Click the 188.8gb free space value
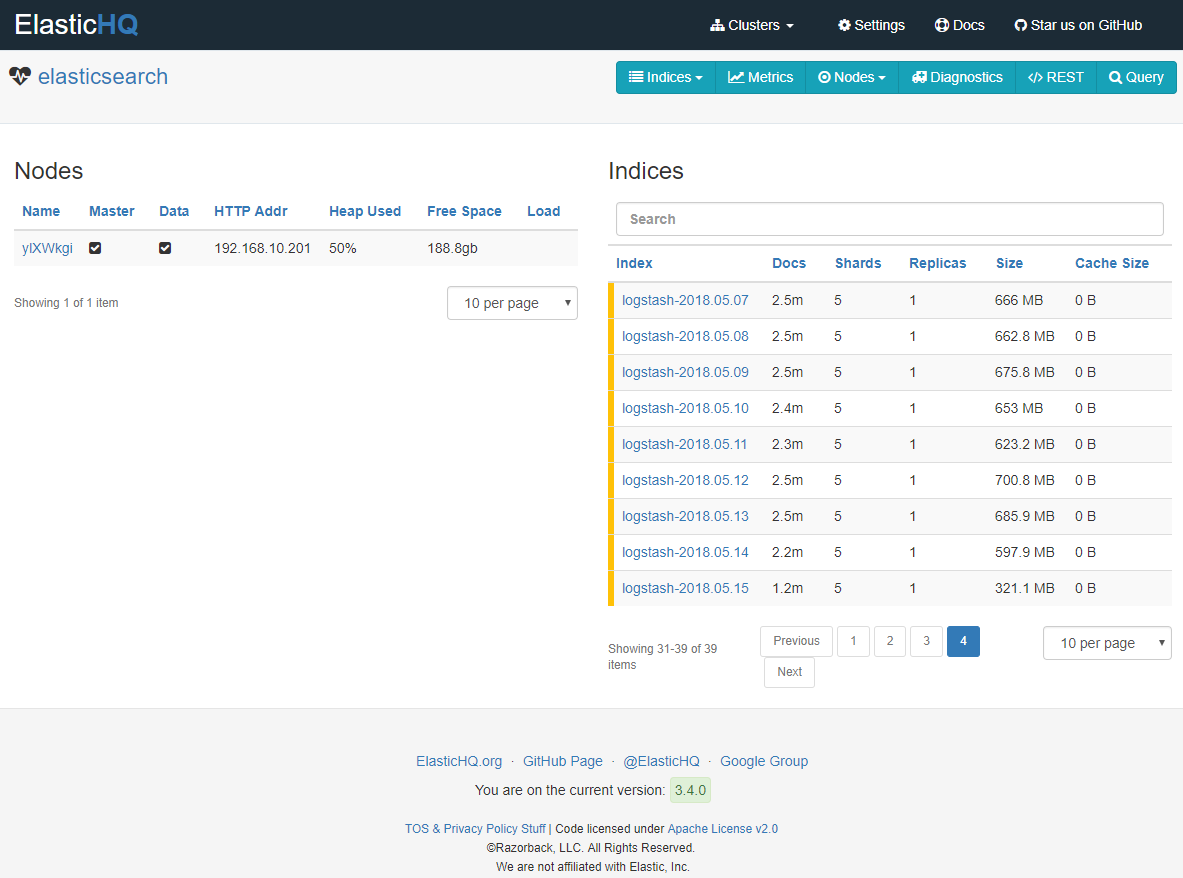 [452, 248]
